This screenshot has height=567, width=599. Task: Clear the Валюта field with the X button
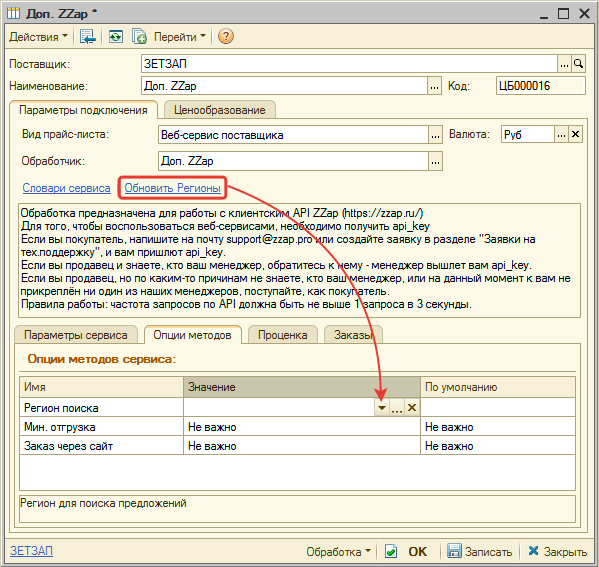[575, 134]
